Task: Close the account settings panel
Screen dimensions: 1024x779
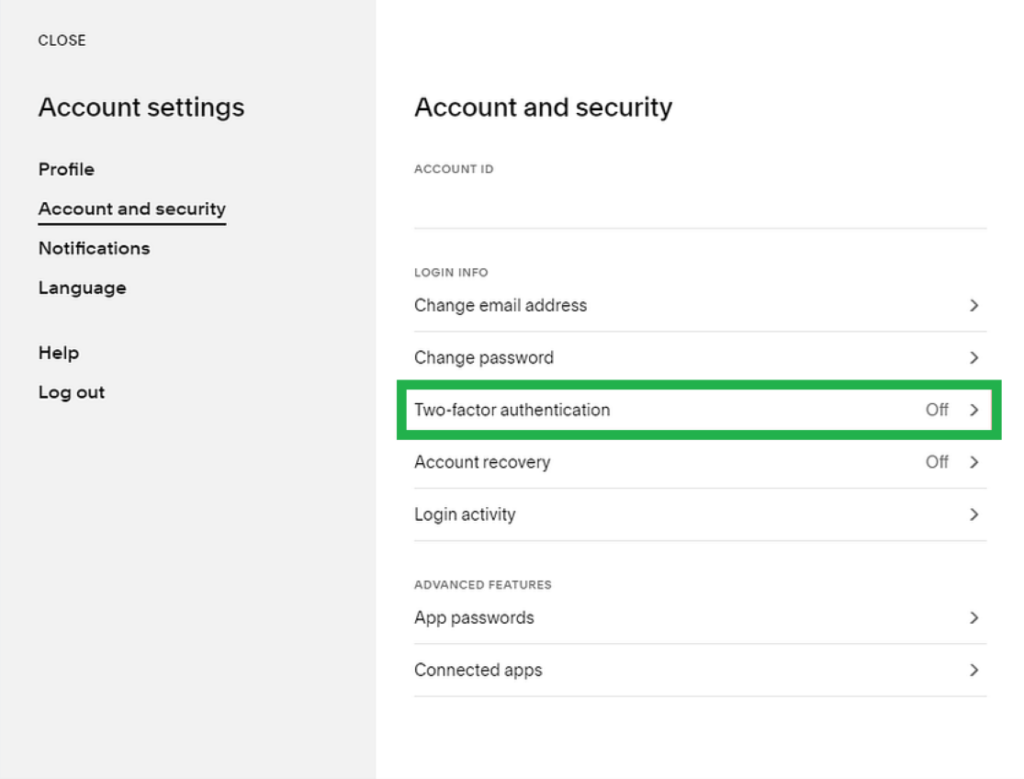Action: [62, 40]
